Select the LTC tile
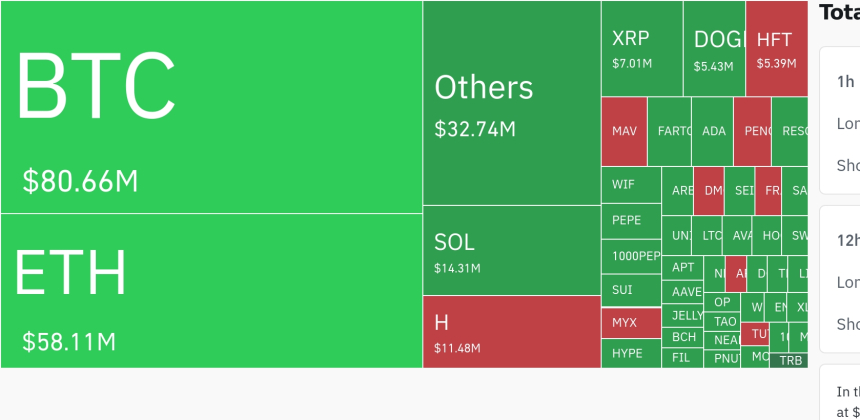Screen dimensions: 860x420 711,236
